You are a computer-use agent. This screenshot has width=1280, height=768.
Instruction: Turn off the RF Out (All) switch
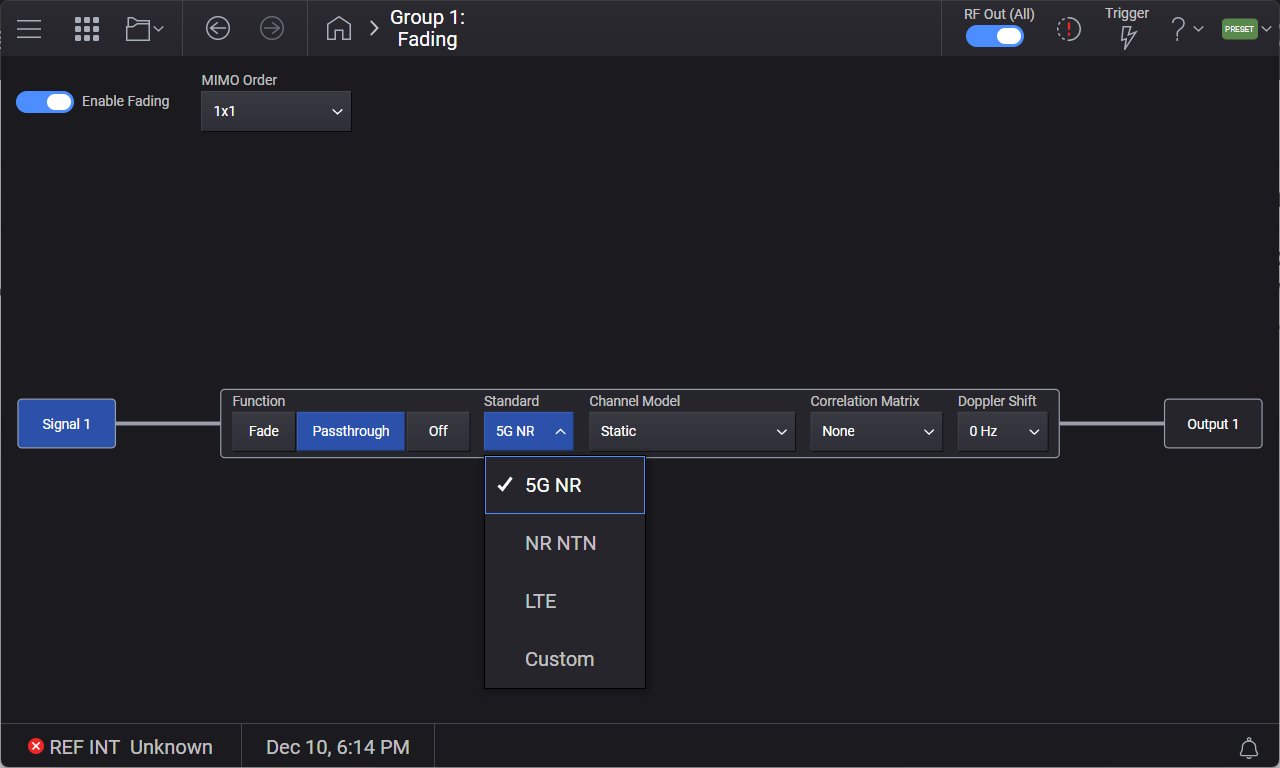[x=994, y=37]
